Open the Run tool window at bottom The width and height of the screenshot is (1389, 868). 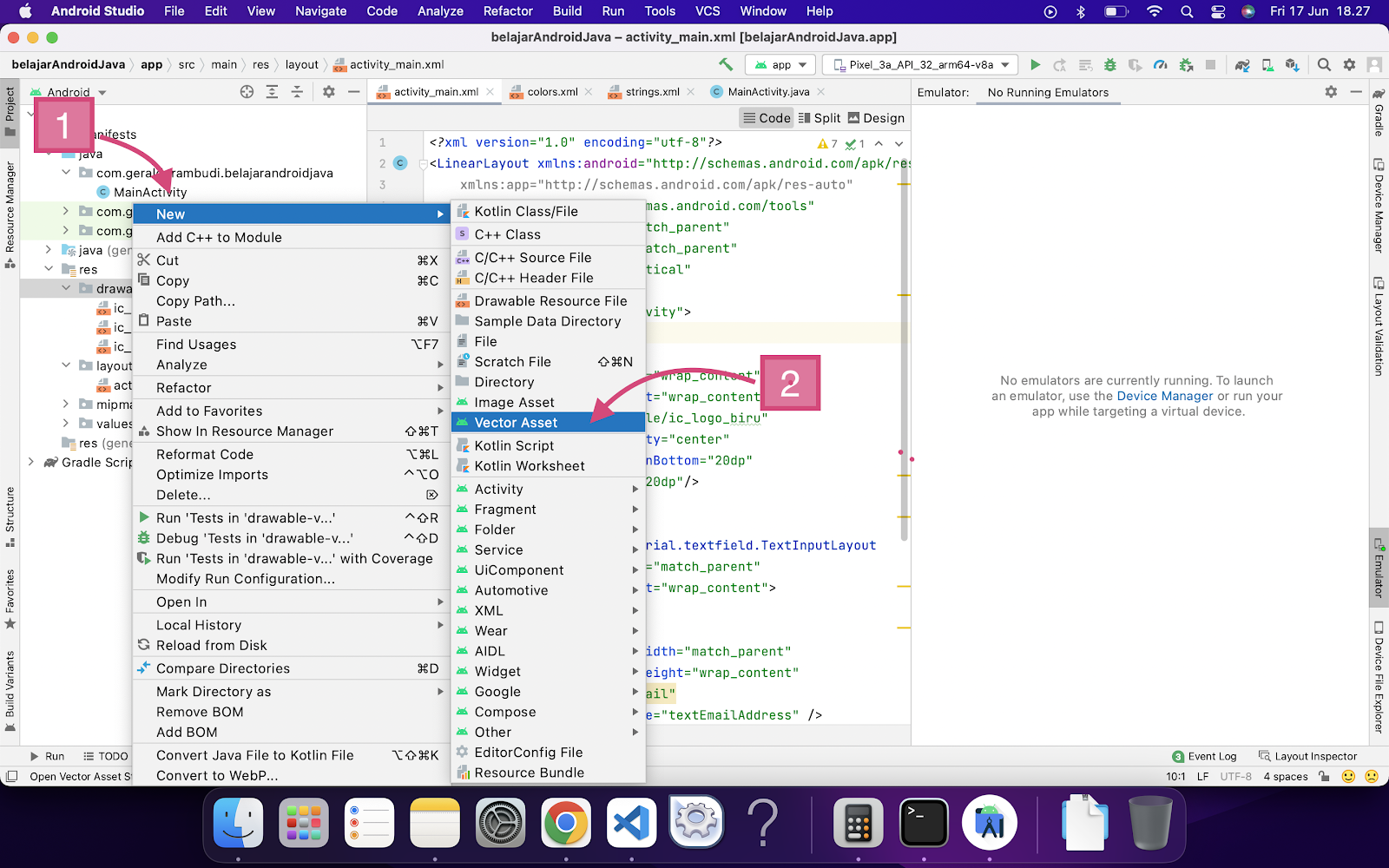[x=47, y=756]
